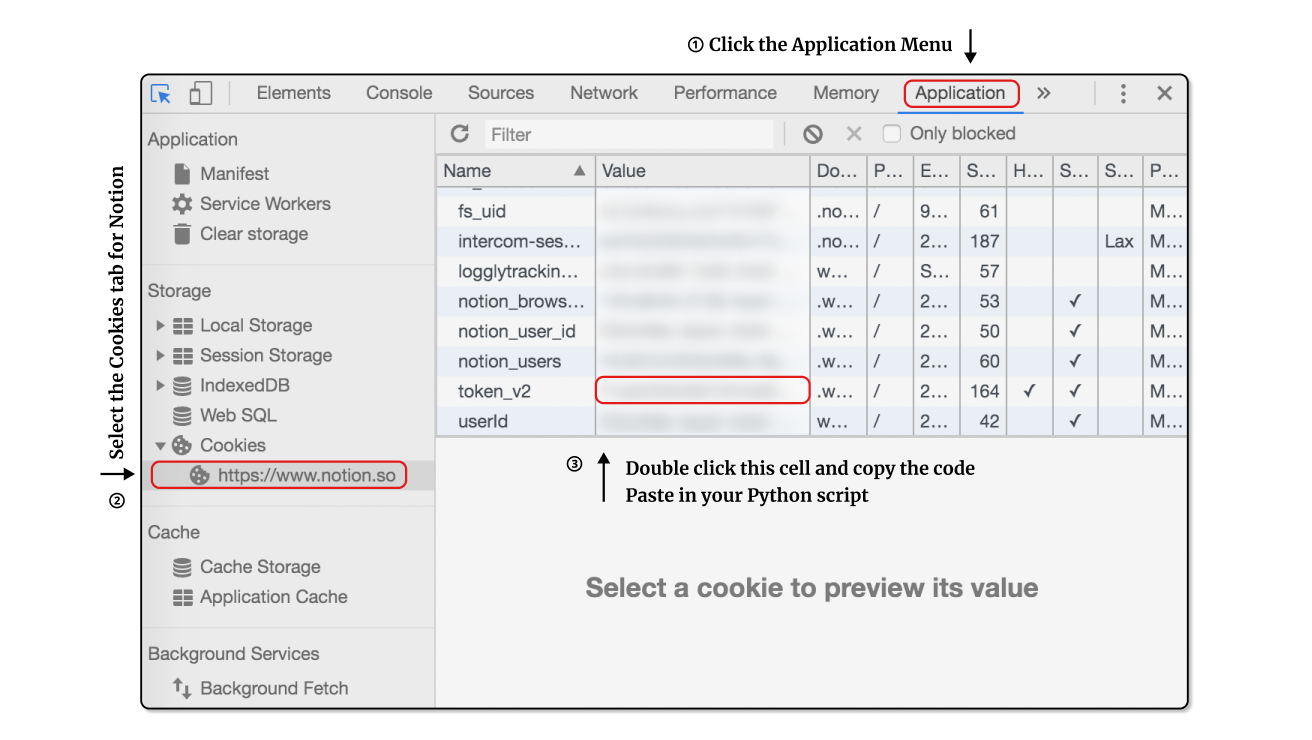Select the logglytrackin… cookie row
This screenshot has height=740, width=1312.
pos(811,272)
